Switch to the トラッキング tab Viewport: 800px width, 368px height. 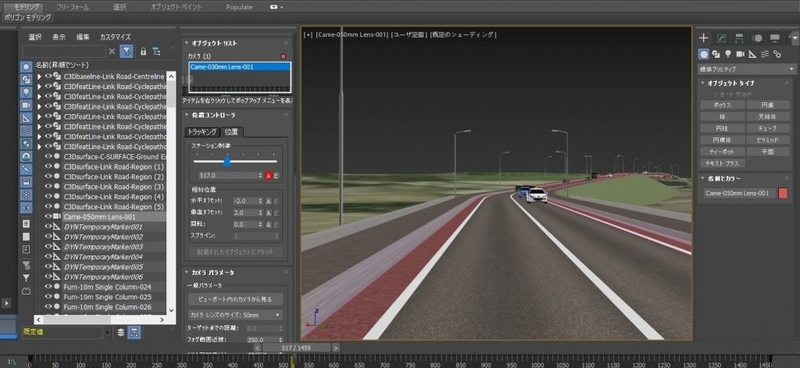pos(203,132)
